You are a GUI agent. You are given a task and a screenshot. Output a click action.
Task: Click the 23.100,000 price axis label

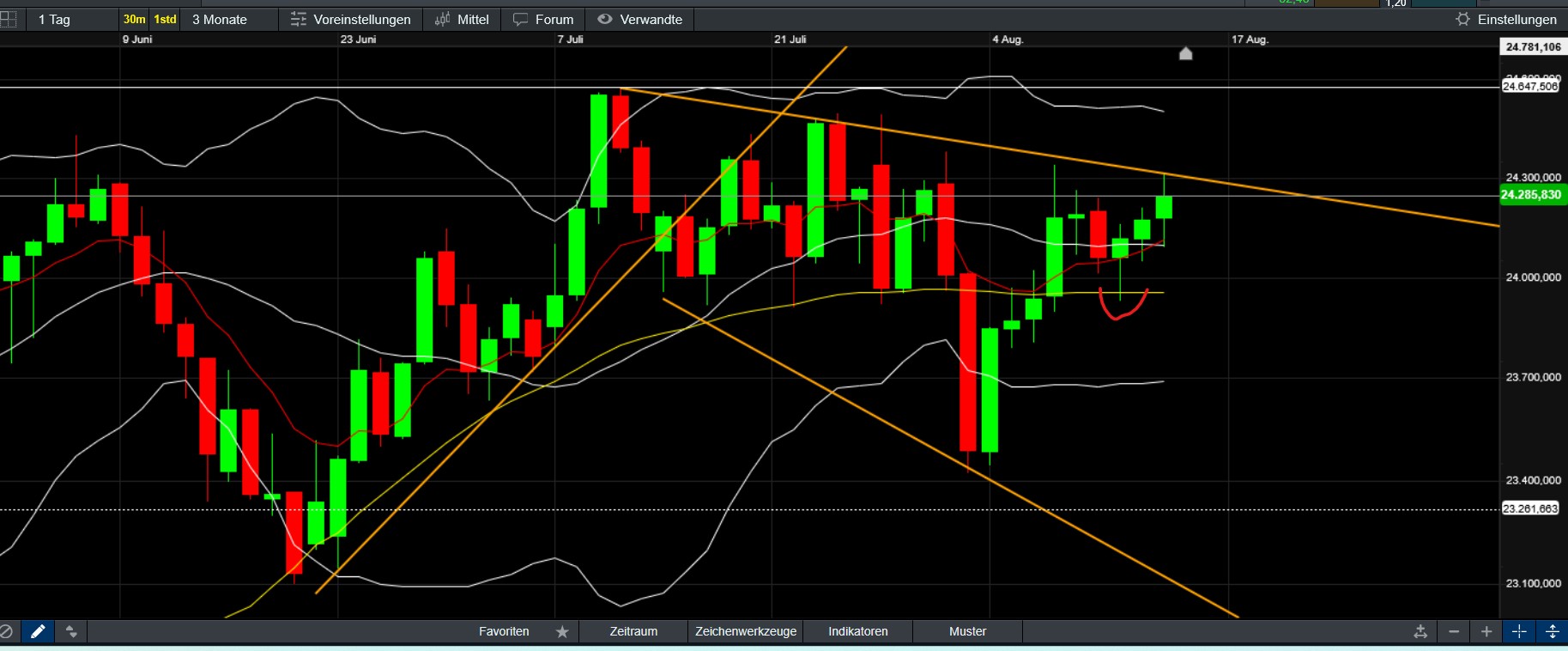point(1534,583)
